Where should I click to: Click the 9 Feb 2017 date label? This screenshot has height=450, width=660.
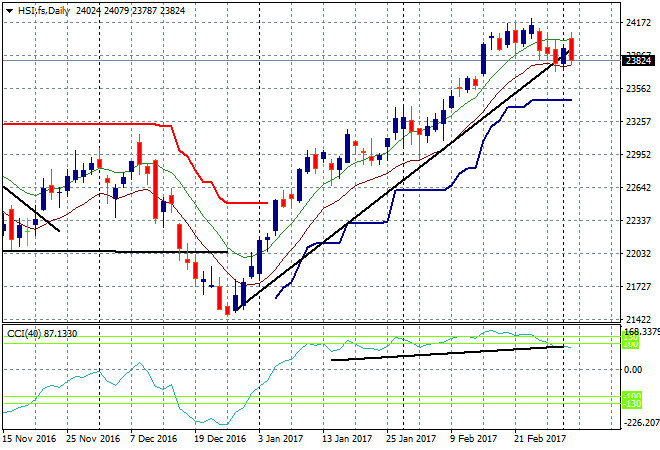pos(474,439)
